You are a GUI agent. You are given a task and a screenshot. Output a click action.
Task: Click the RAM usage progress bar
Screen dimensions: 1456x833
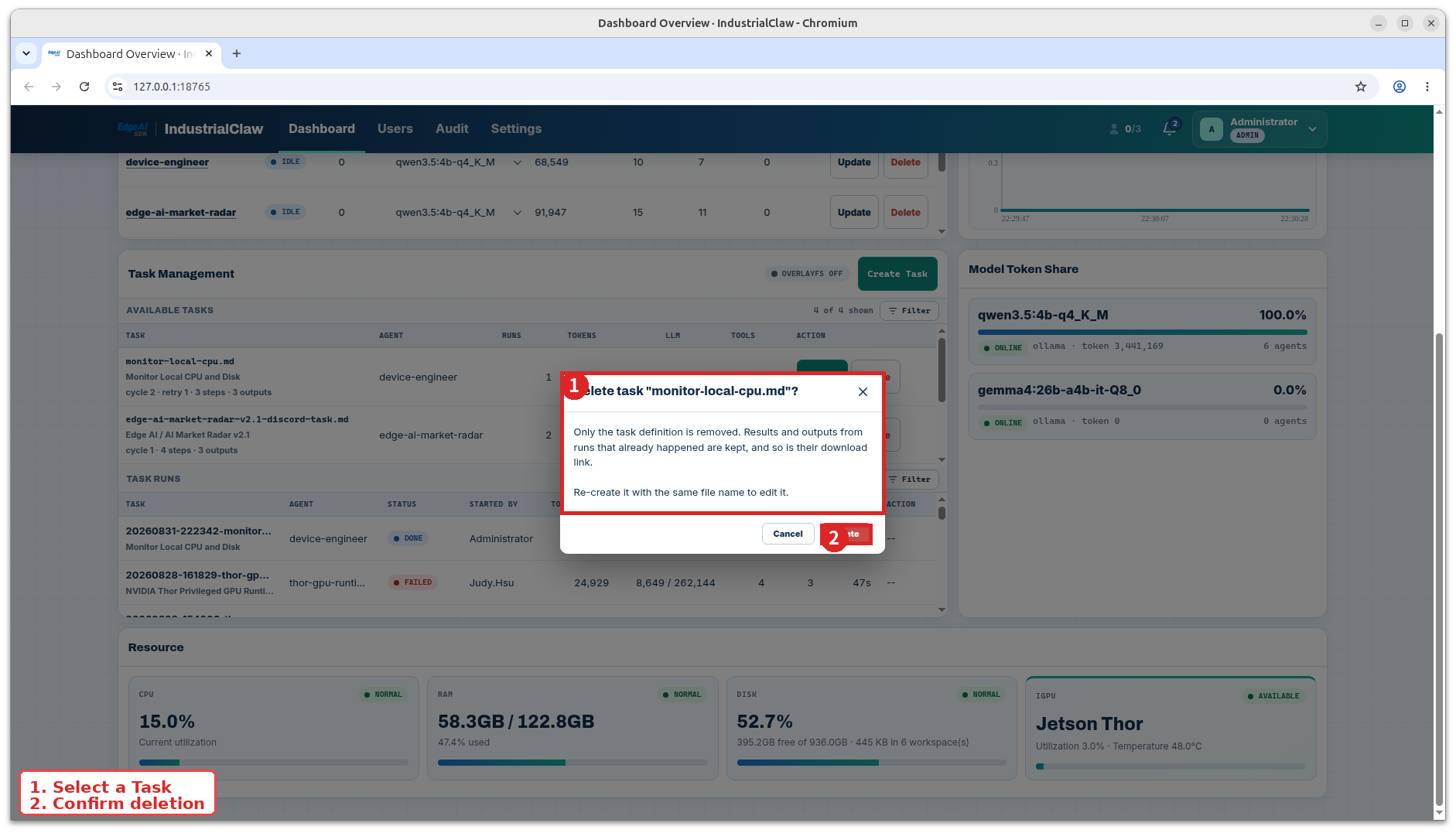[x=572, y=763]
